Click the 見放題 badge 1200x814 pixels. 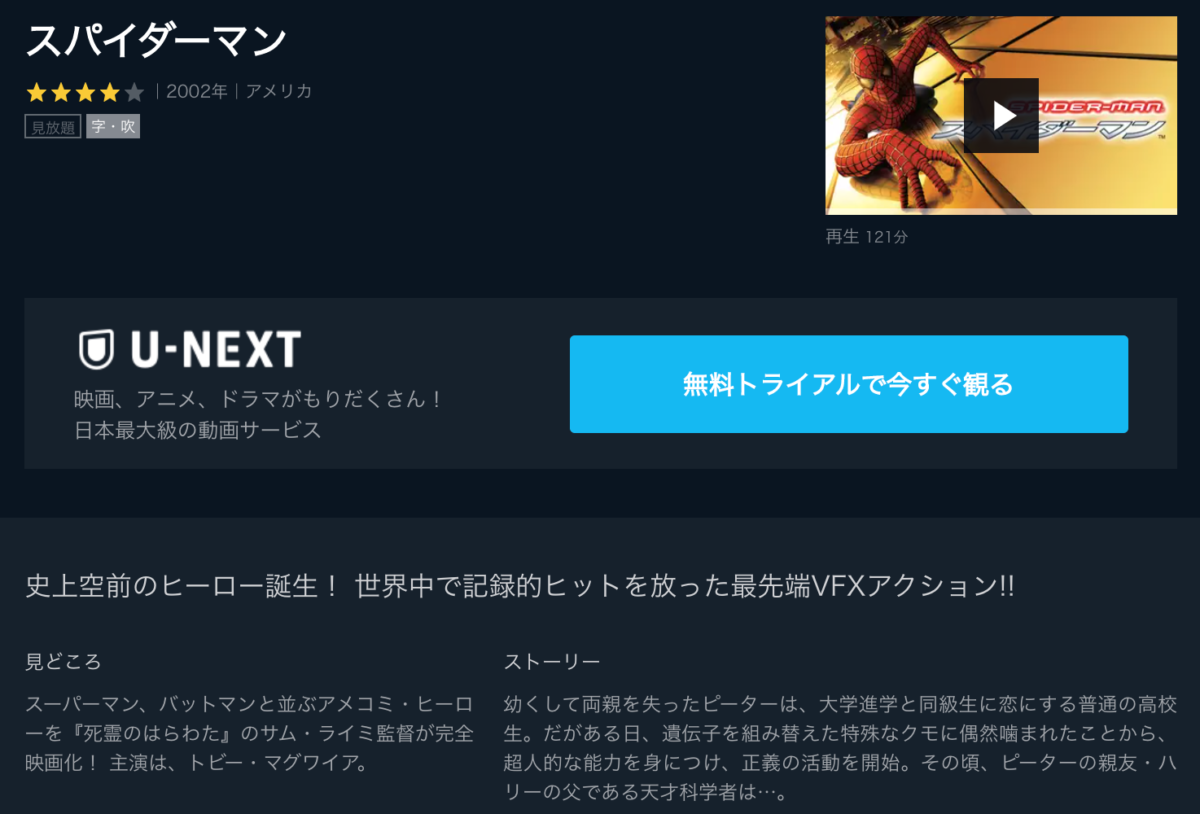[x=53, y=127]
